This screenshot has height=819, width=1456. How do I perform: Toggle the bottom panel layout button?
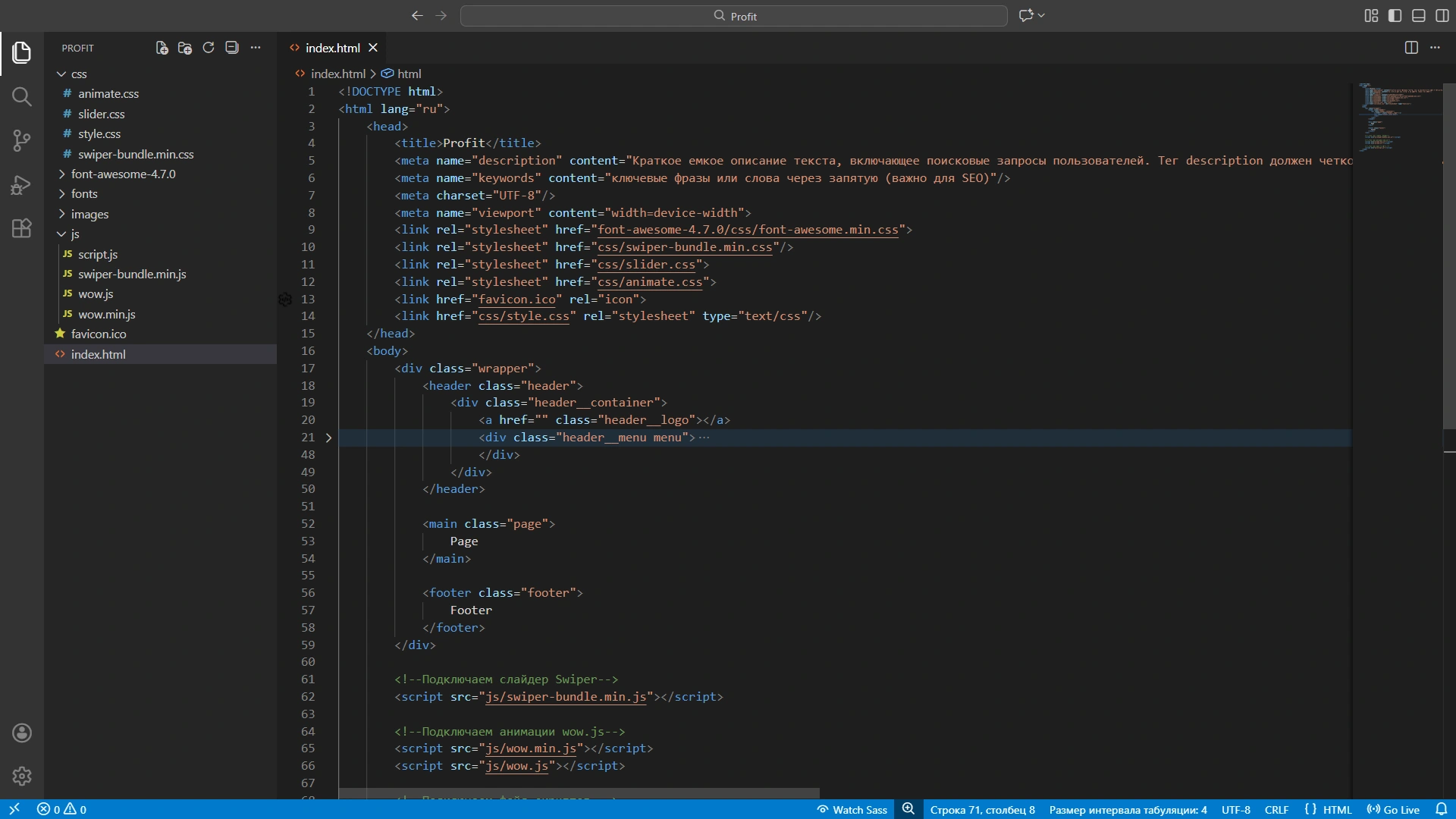pos(1418,15)
